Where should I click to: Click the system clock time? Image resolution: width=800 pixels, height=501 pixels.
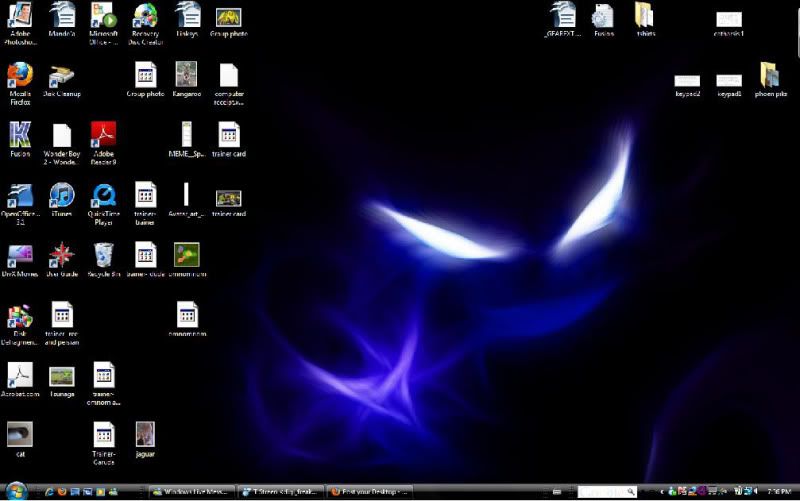779,492
